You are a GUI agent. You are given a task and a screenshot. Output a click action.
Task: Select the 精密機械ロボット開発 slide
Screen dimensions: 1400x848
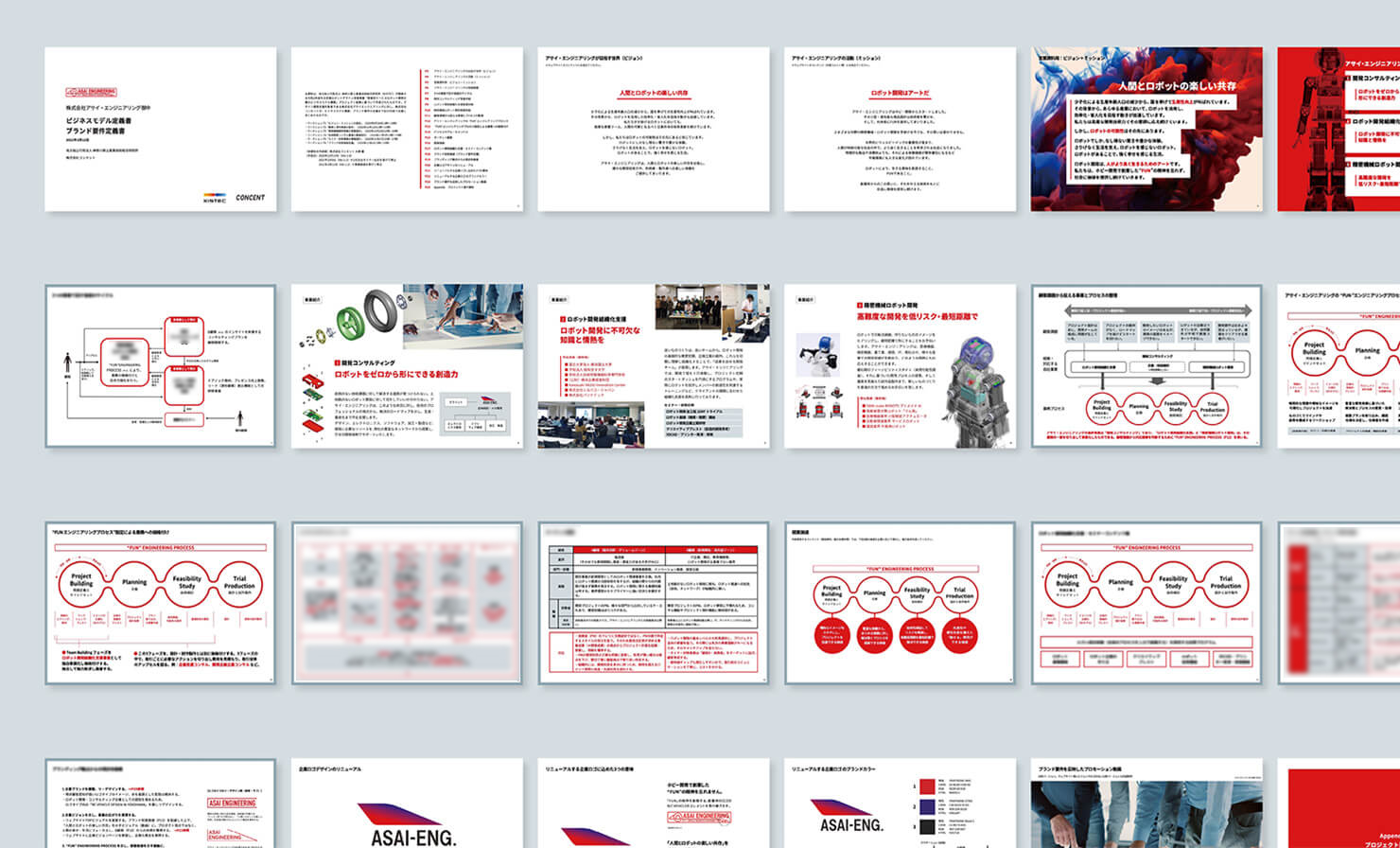tap(901, 366)
